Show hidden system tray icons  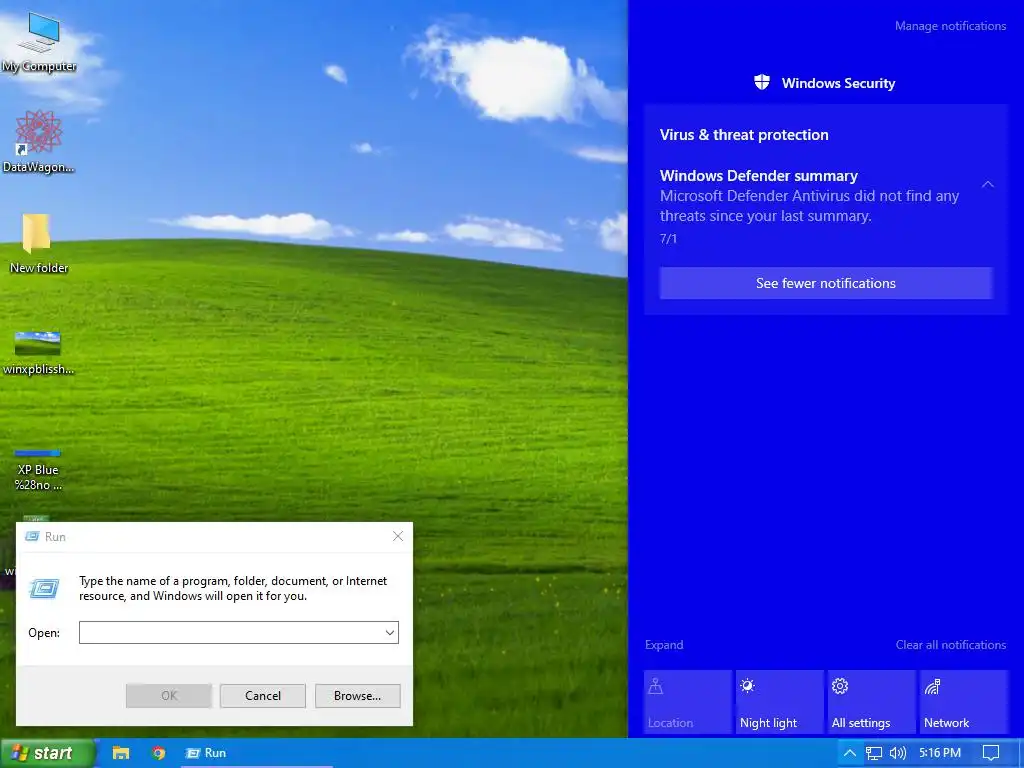[x=849, y=753]
